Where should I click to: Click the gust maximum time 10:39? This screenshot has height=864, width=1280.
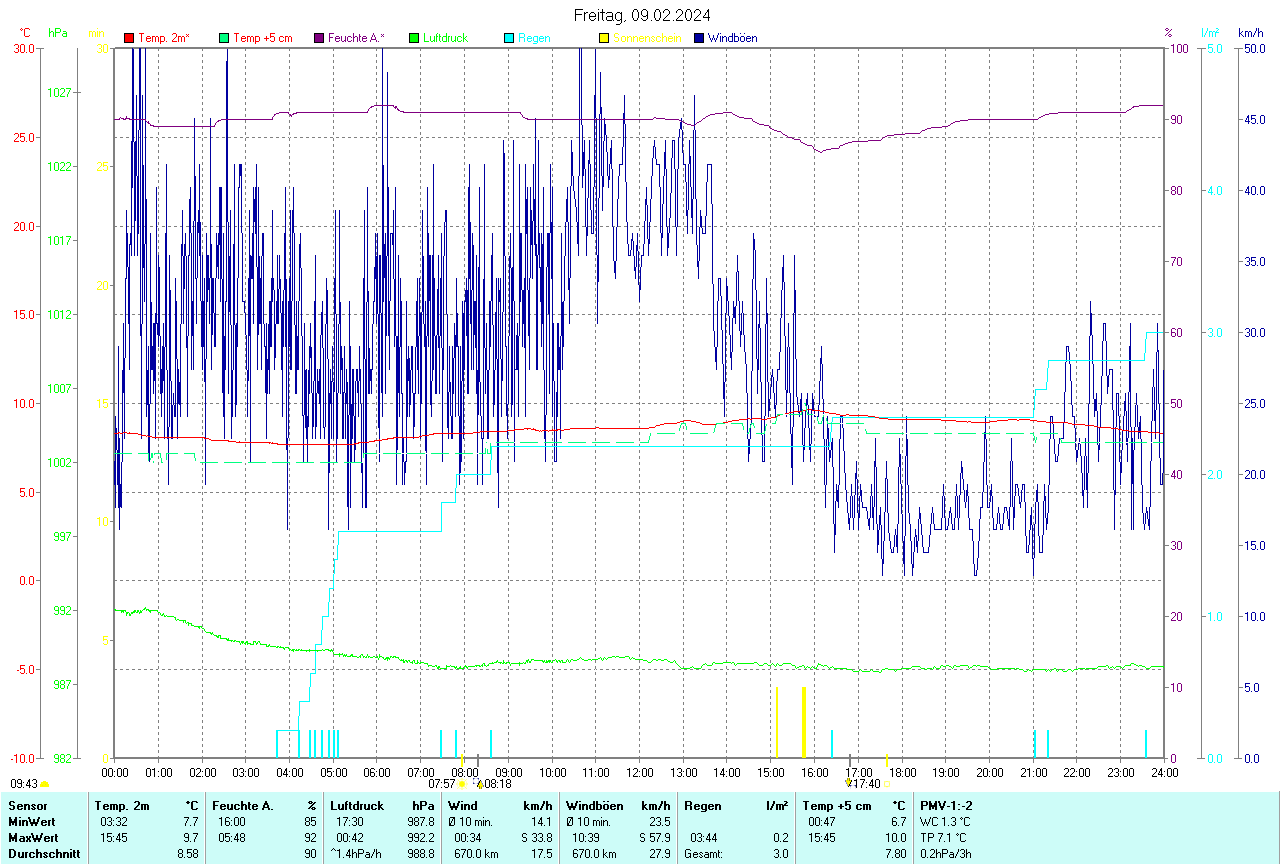click(x=585, y=838)
